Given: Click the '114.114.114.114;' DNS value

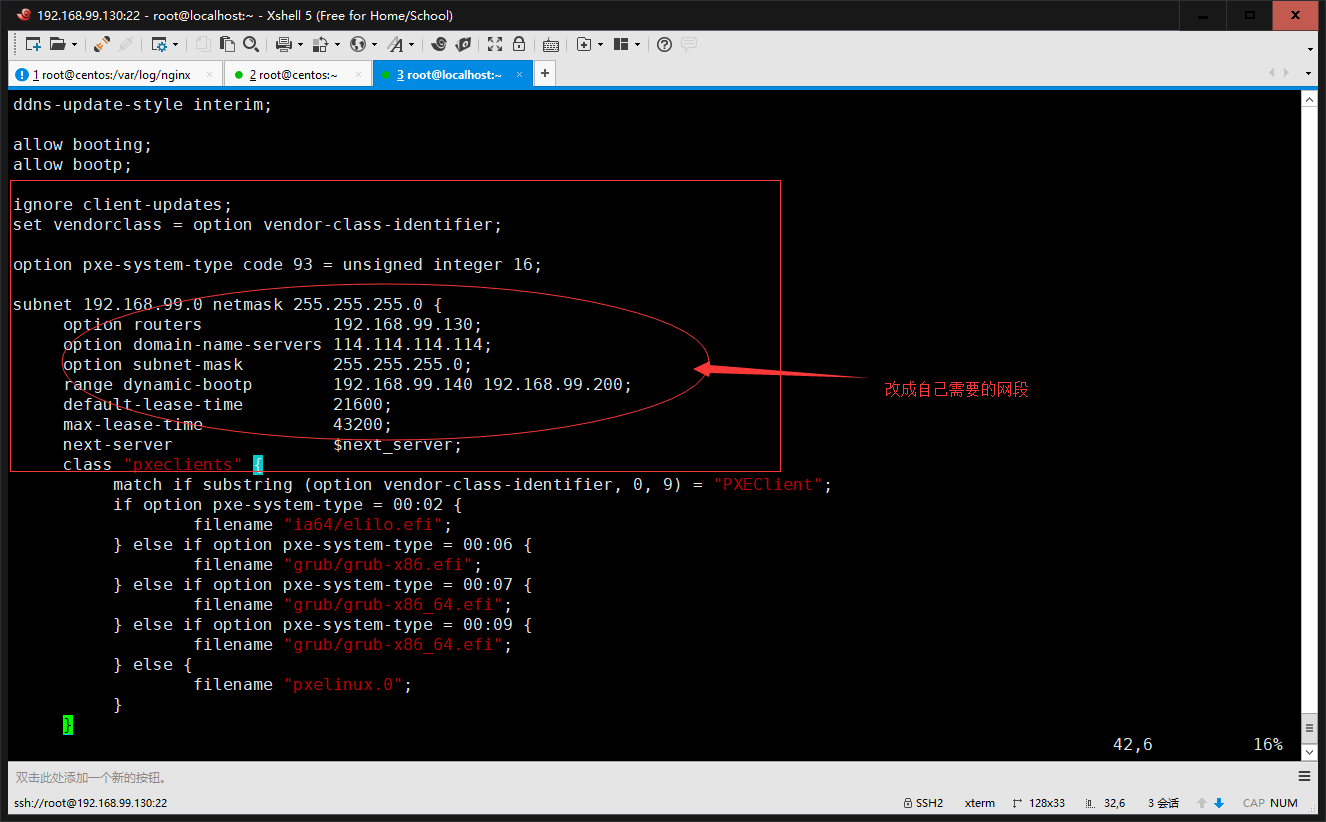Looking at the screenshot, I should click(x=413, y=345).
